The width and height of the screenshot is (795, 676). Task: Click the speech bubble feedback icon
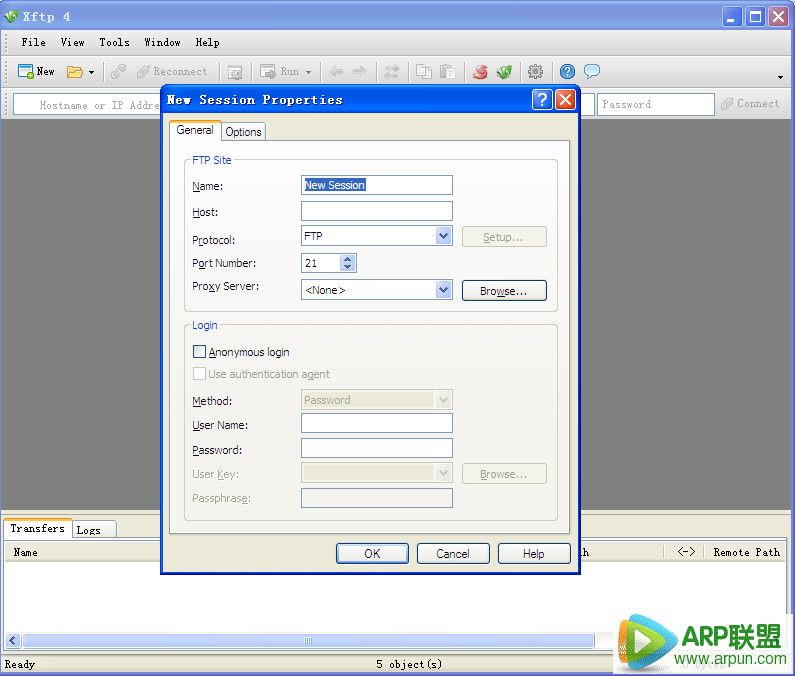(x=592, y=72)
